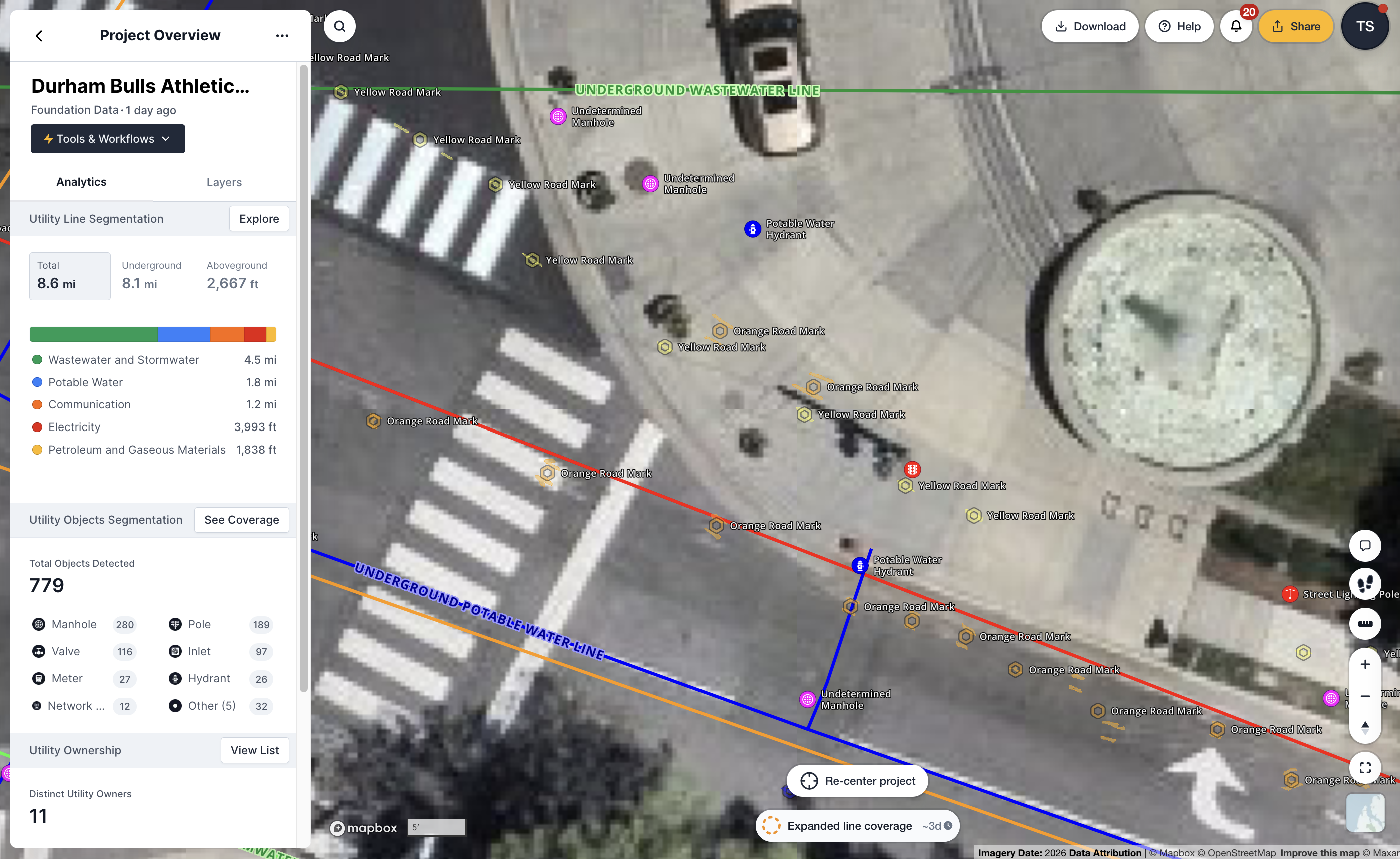Click the red Electricity legend dot

pos(37,427)
